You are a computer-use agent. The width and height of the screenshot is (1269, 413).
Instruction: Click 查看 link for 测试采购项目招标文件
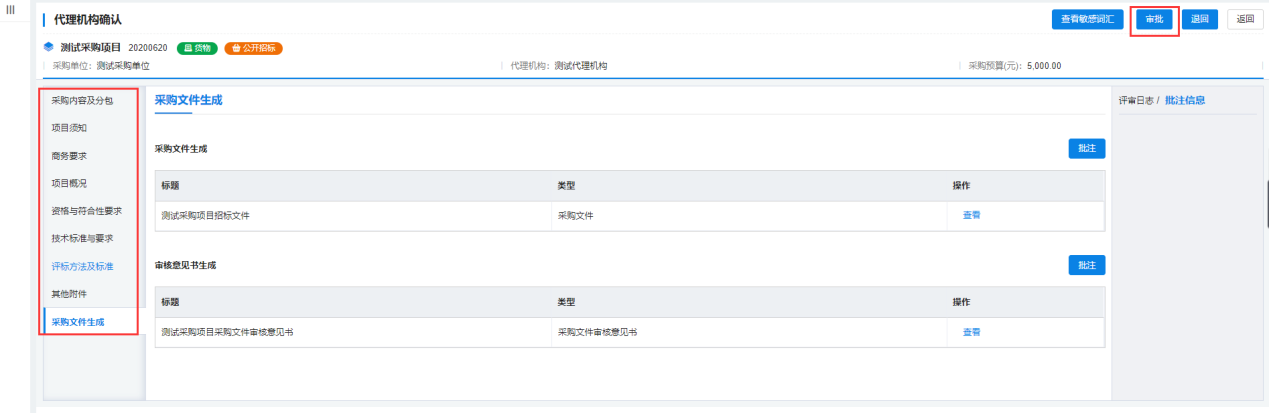(x=971, y=215)
